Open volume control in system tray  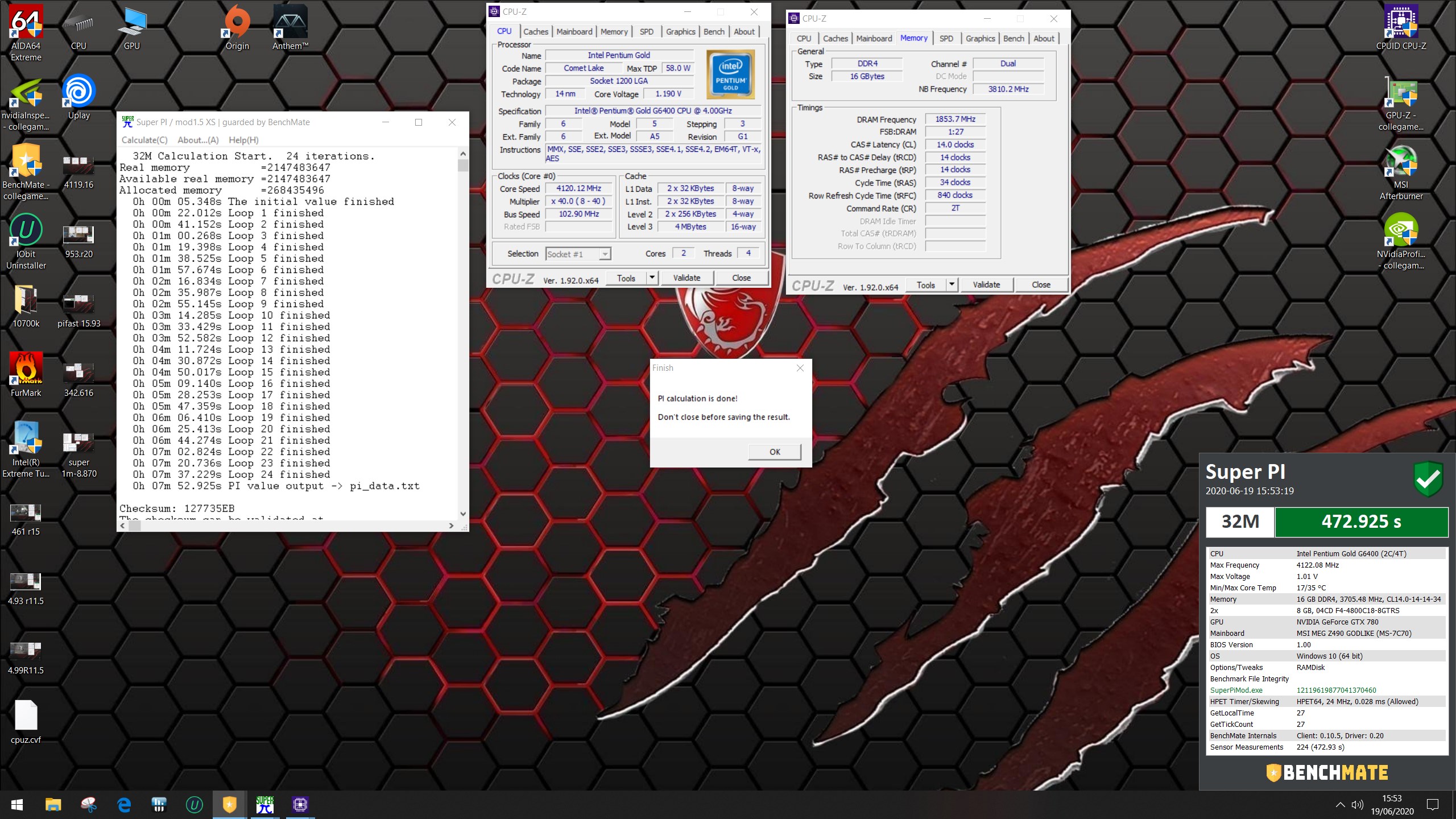click(x=1358, y=805)
